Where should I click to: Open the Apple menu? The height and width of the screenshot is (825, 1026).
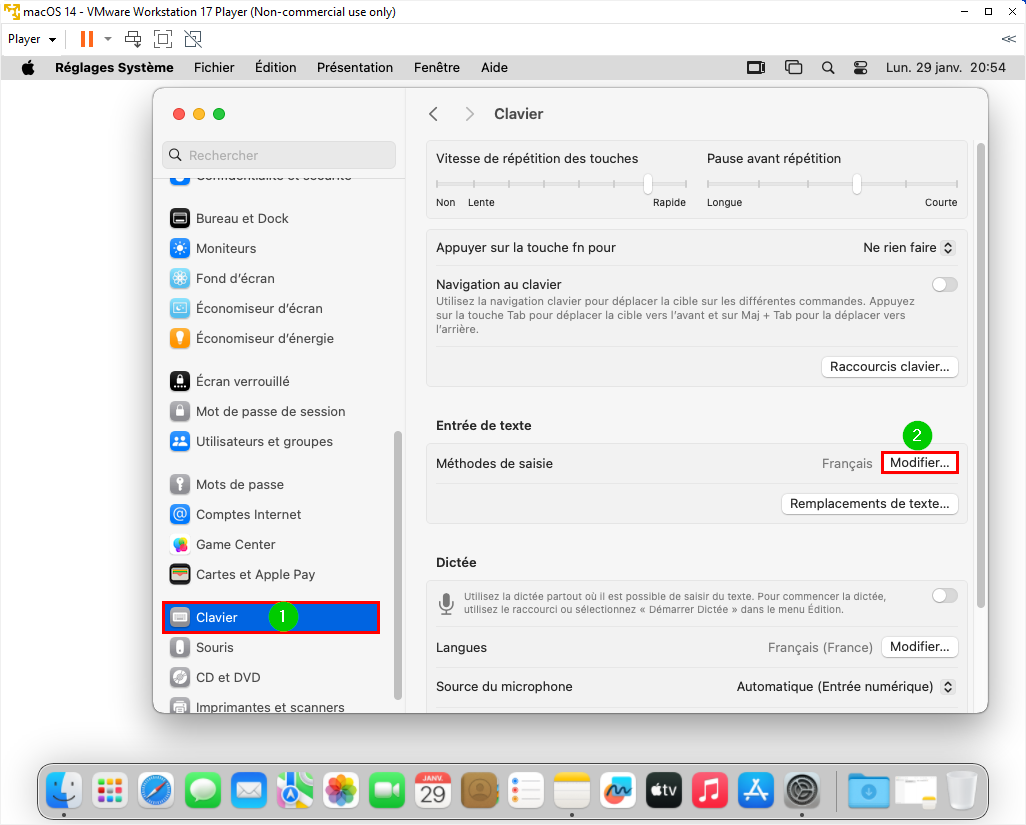click(x=28, y=68)
